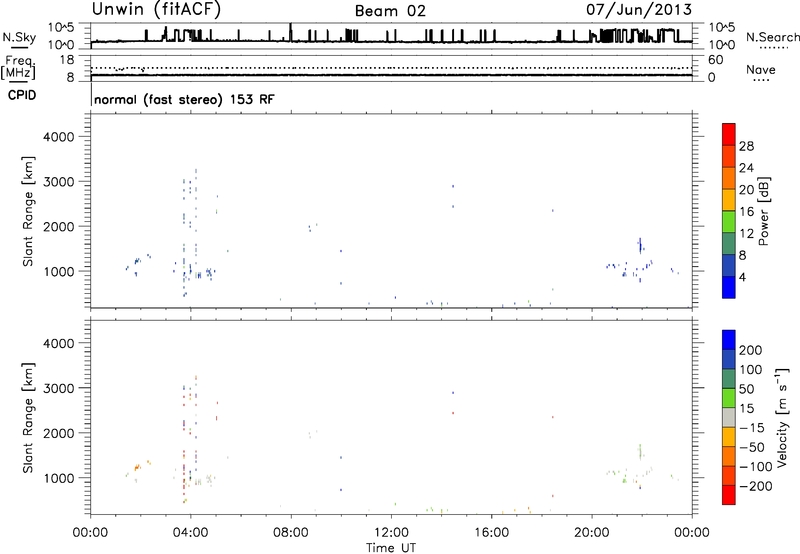This screenshot has width=800, height=554.
Task: Pick the gray Velocity segment between -15 and 15
Action: [729, 417]
